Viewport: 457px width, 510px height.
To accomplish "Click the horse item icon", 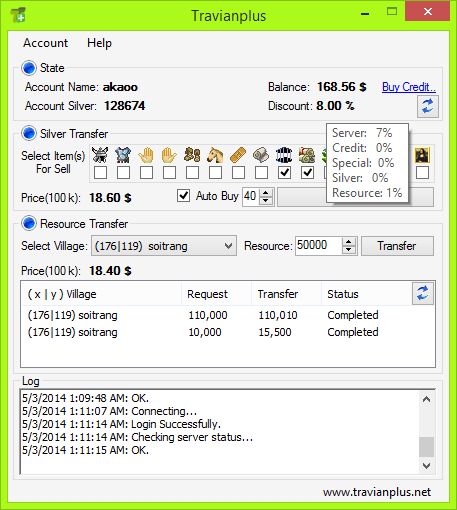I will pyautogui.click(x=215, y=155).
